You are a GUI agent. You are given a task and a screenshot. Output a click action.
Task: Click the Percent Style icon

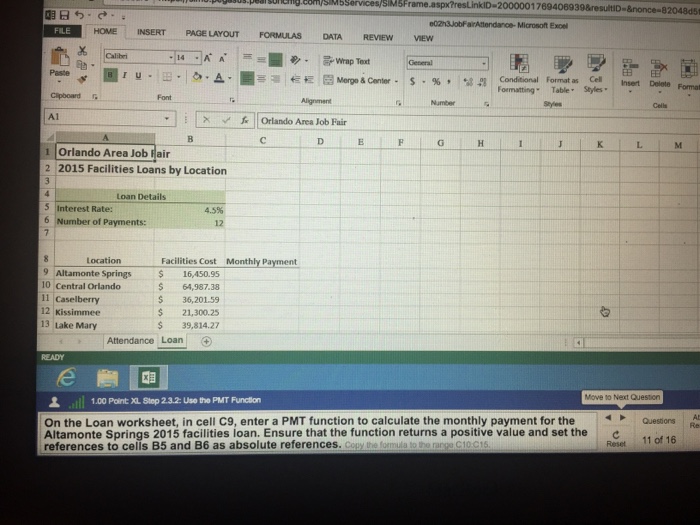click(436, 82)
